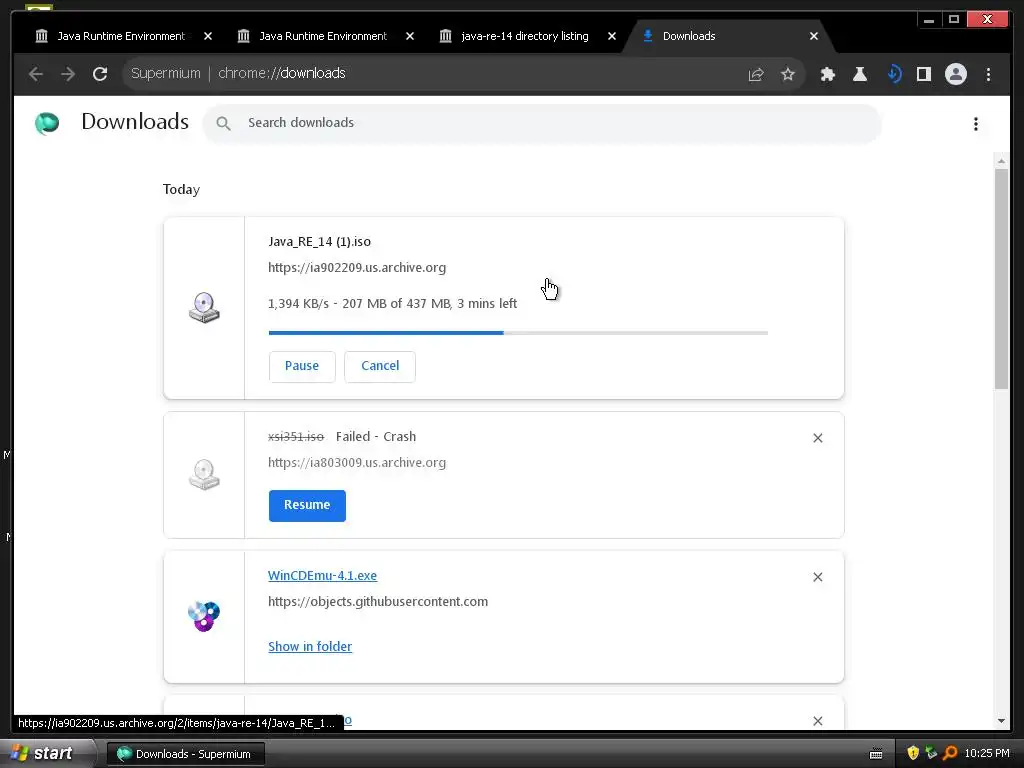
Task: Click the Today date heading
Action: (x=182, y=189)
